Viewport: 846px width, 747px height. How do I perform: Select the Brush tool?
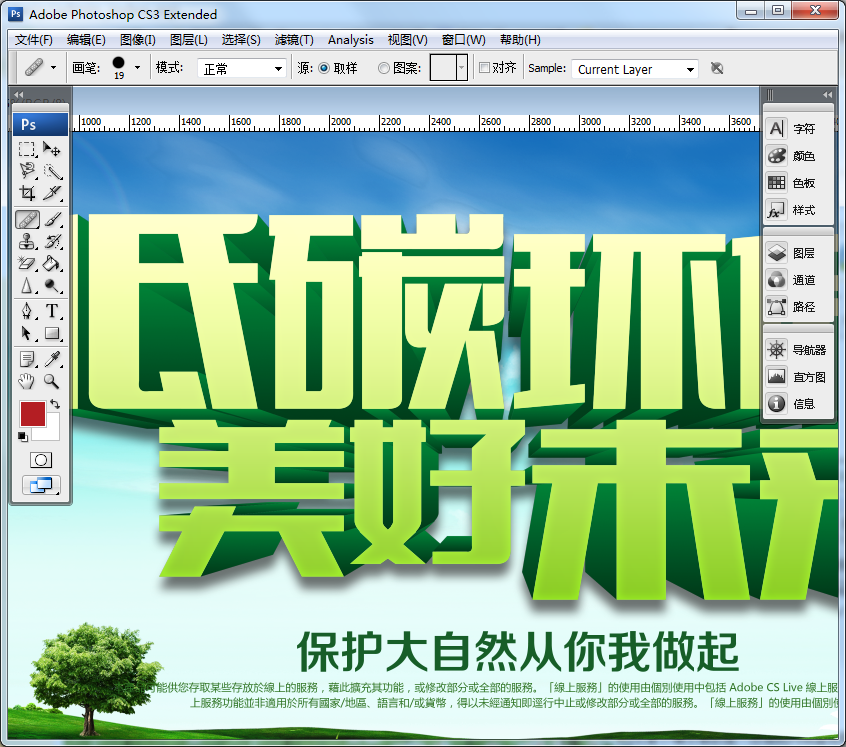point(52,220)
